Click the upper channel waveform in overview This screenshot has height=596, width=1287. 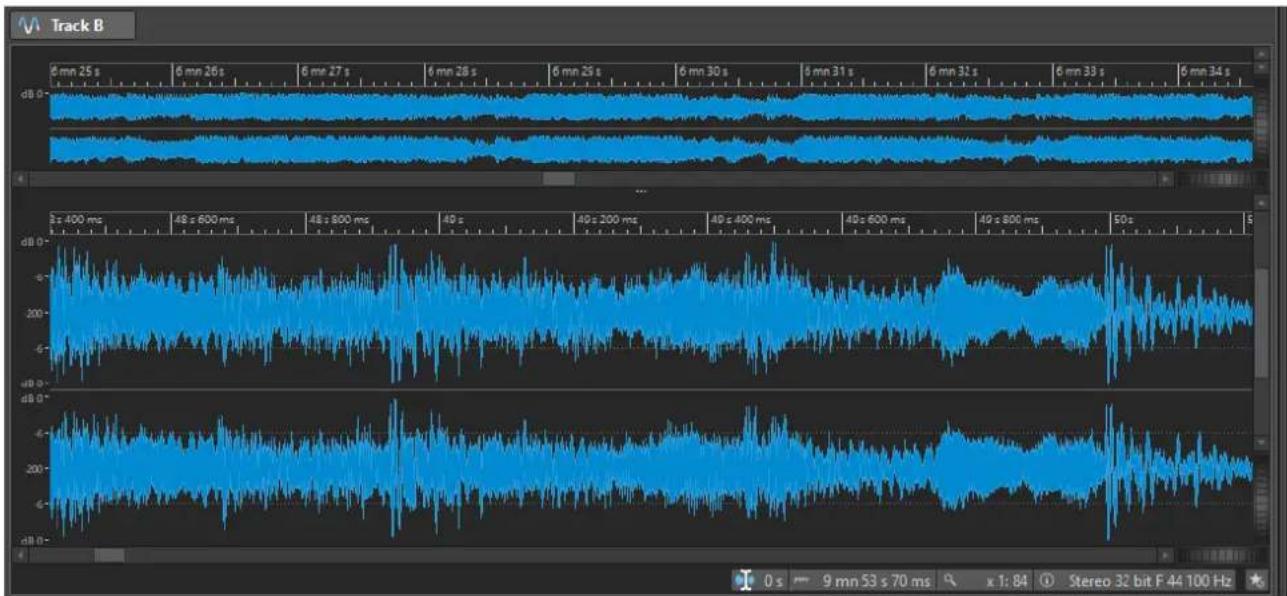[651, 107]
